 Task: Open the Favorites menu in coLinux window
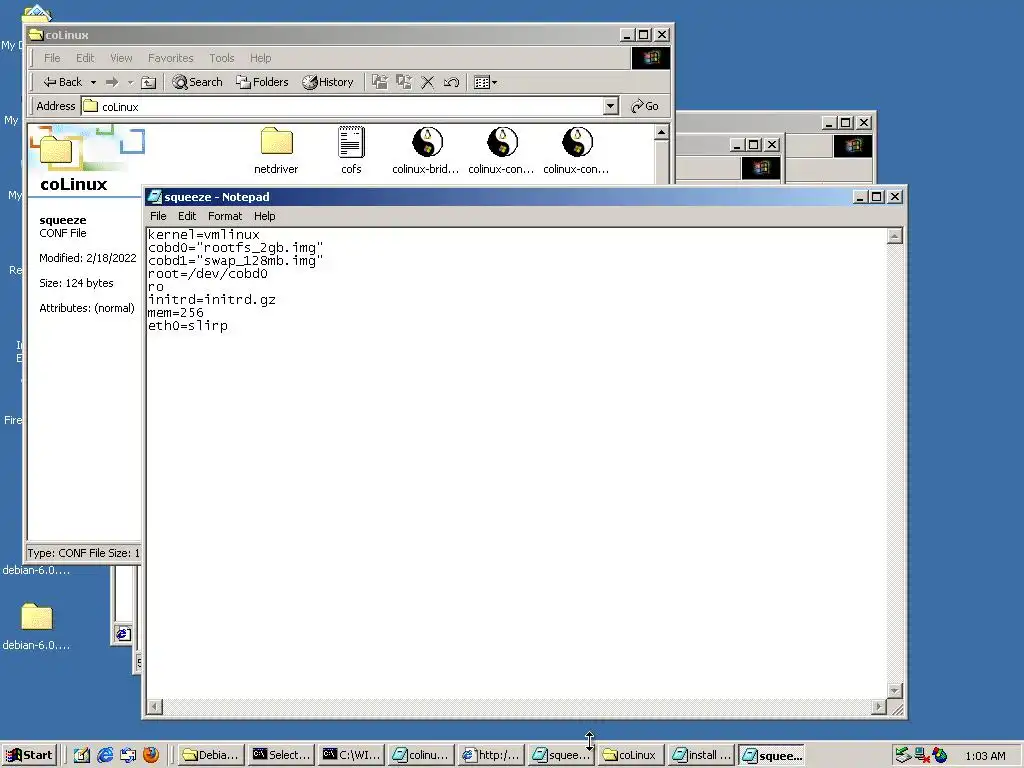[170, 58]
